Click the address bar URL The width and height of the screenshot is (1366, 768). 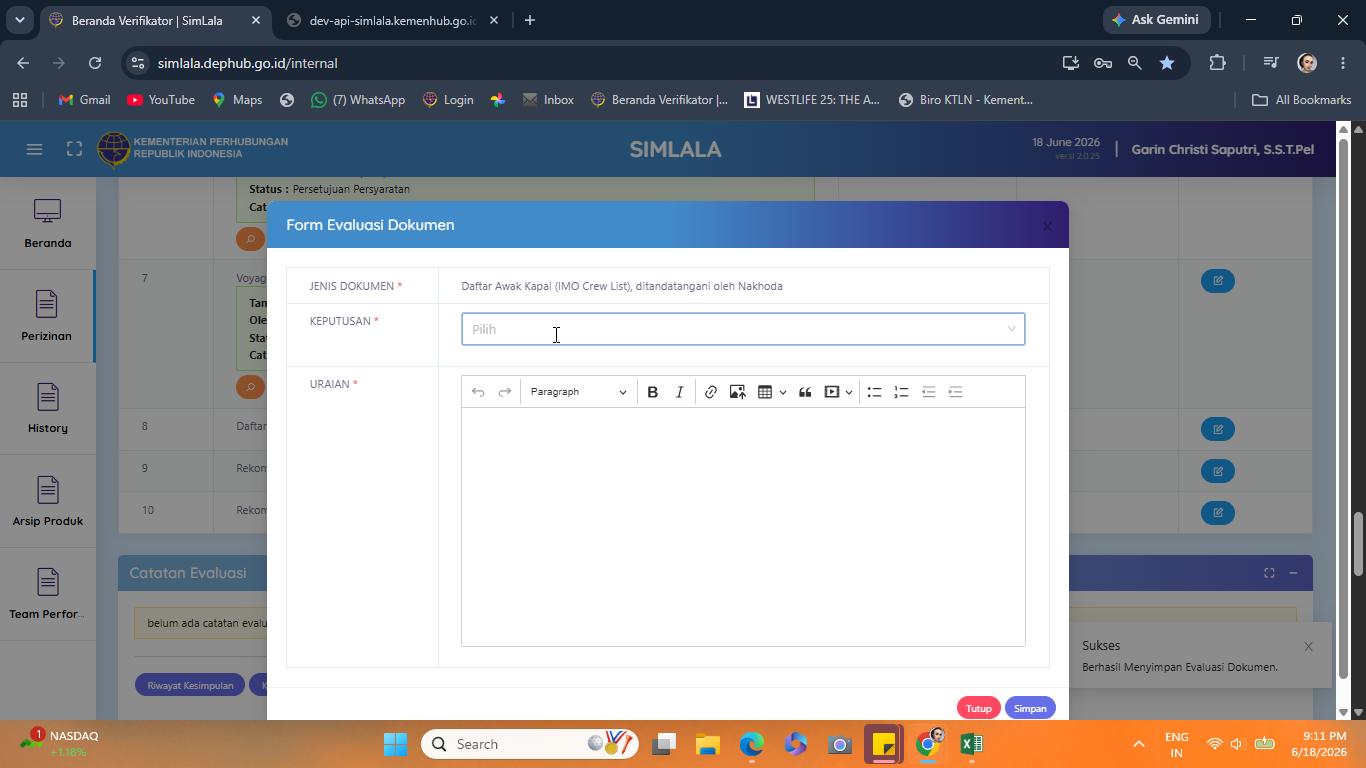247,63
